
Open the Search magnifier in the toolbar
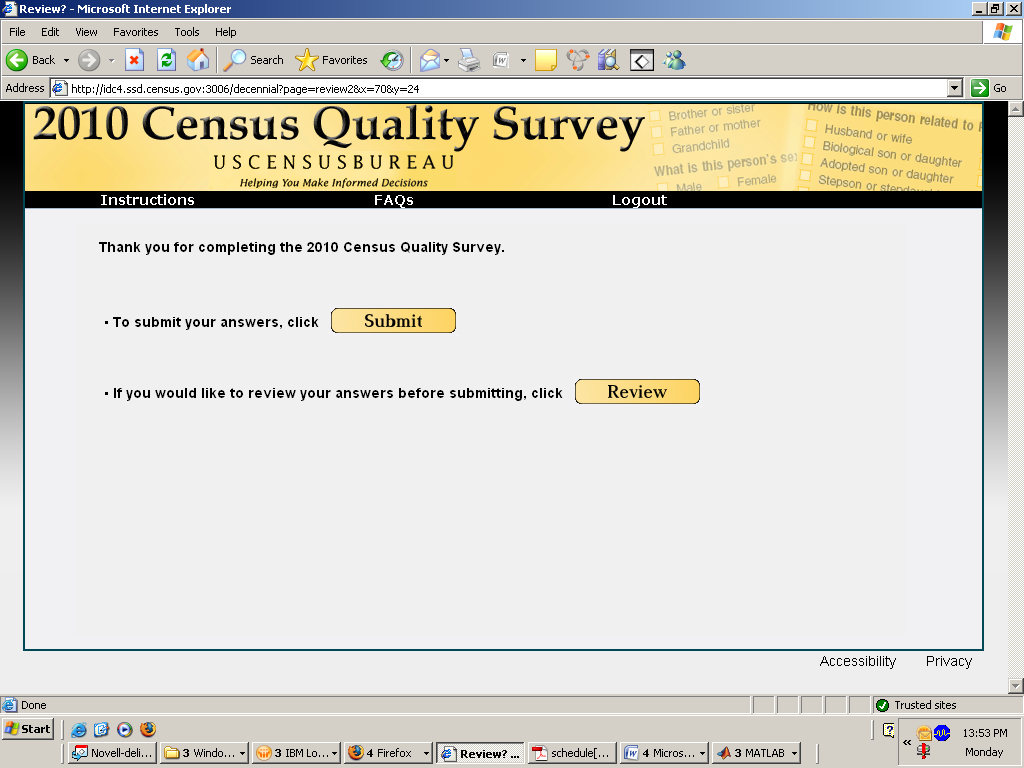[x=253, y=60]
